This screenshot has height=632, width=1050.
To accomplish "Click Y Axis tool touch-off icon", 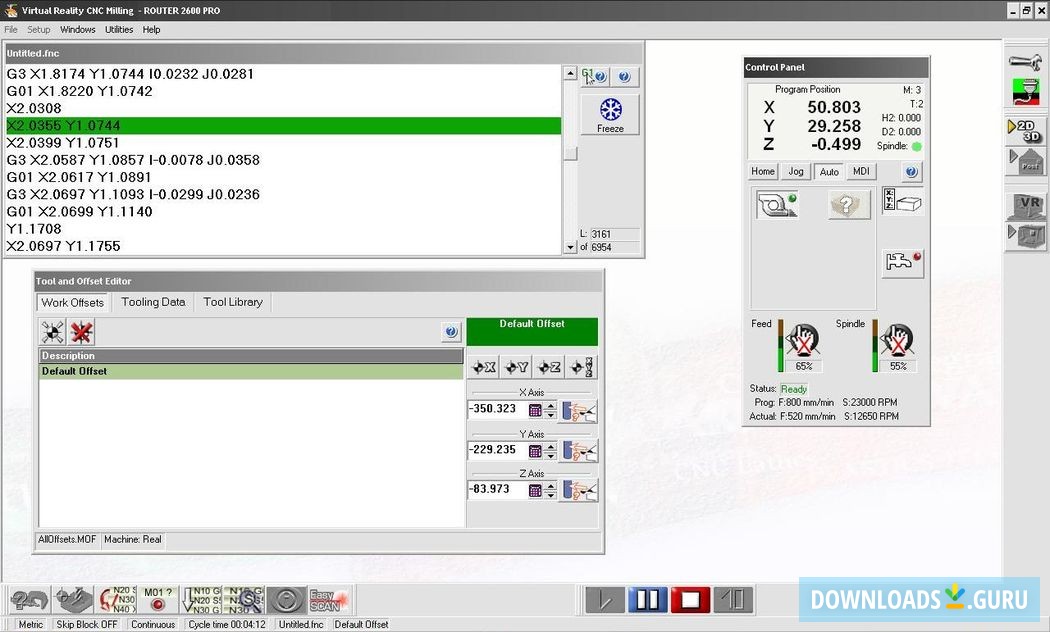I will [579, 451].
